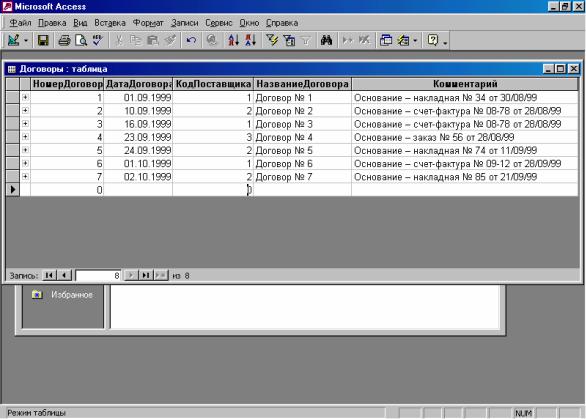The width and height of the screenshot is (586, 419).
Task: Click the Apply Filter funnel icon
Action: 306,40
